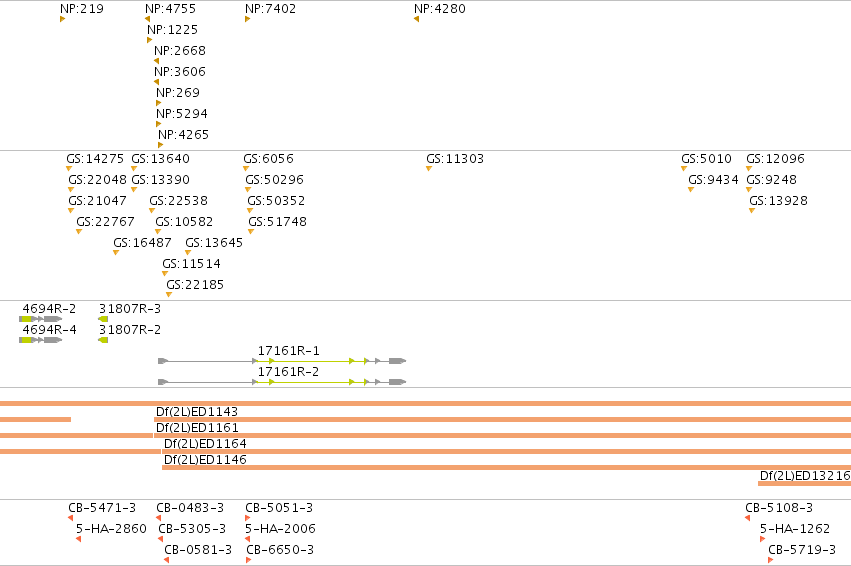Open the 5-HA-2006 label
Screen dimensions: 851x566
(280, 529)
